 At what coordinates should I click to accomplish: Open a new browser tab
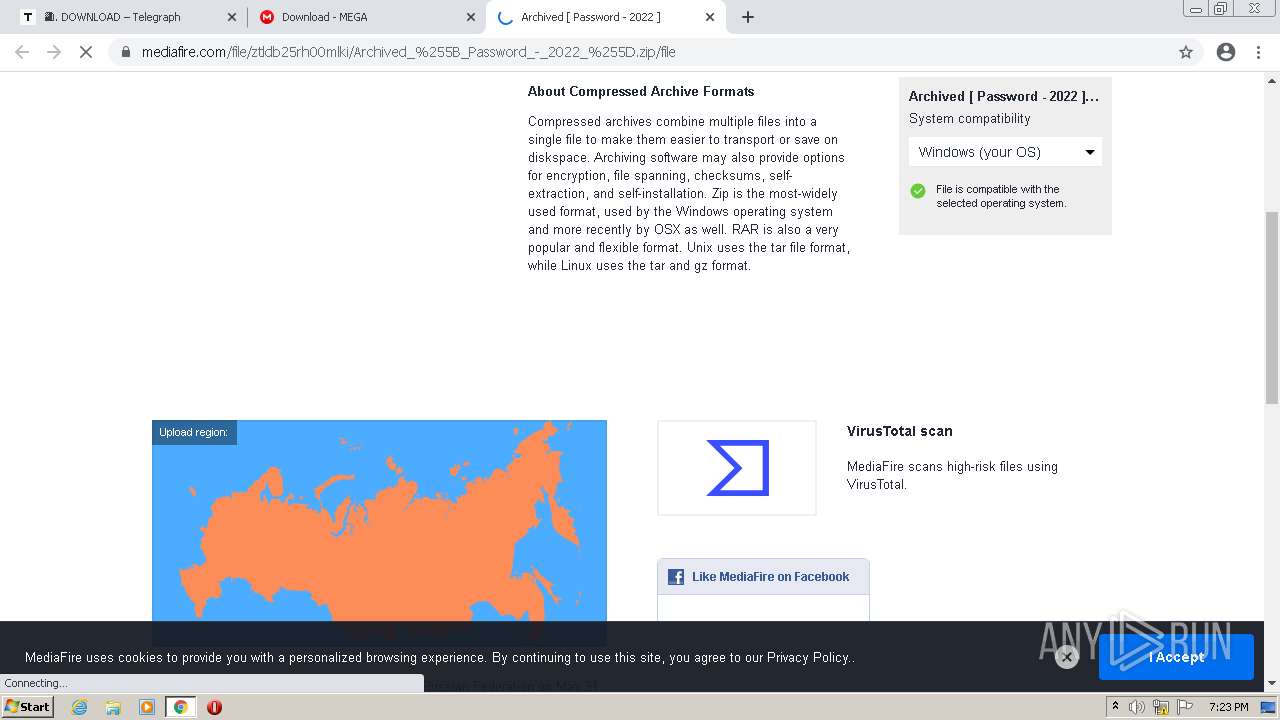tap(747, 17)
